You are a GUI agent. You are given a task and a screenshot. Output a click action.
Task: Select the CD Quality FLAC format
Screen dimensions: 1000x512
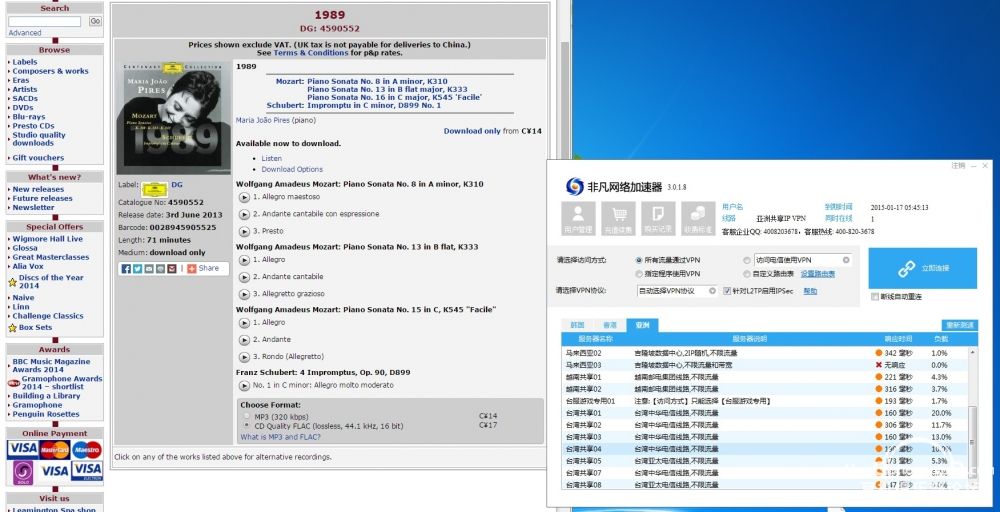coord(247,425)
